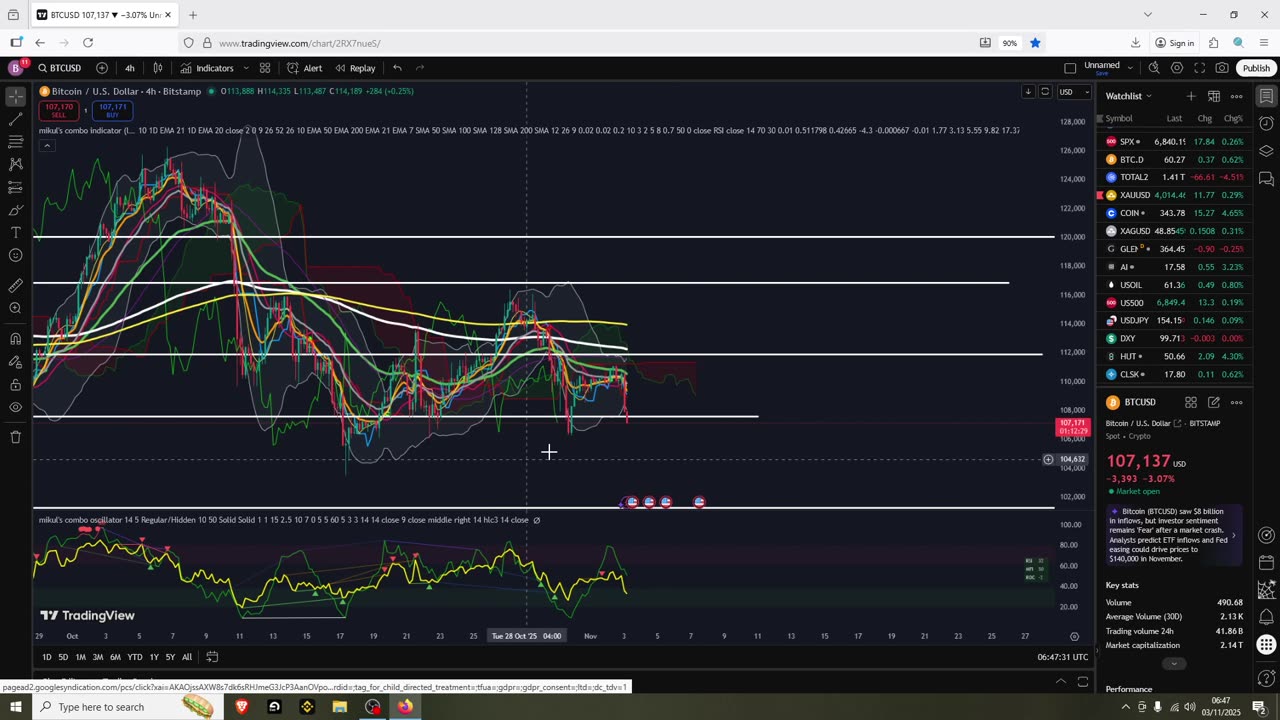The width and height of the screenshot is (1280, 720).
Task: Bookmark this page with the star
Action: click(1035, 43)
